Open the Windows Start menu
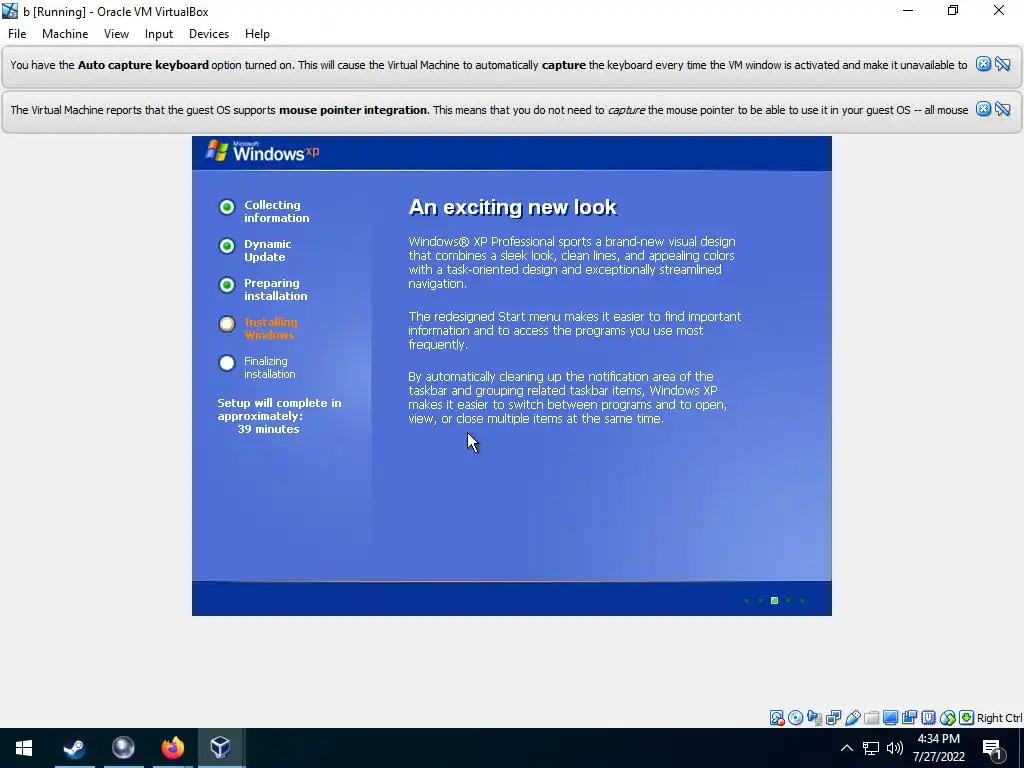 [x=24, y=748]
